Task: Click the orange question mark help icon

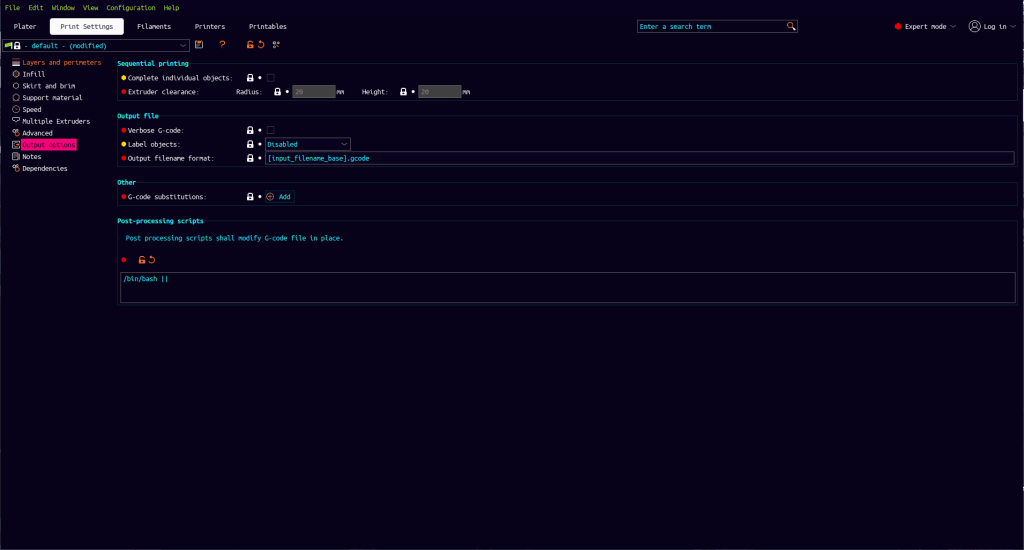Action: tap(222, 45)
